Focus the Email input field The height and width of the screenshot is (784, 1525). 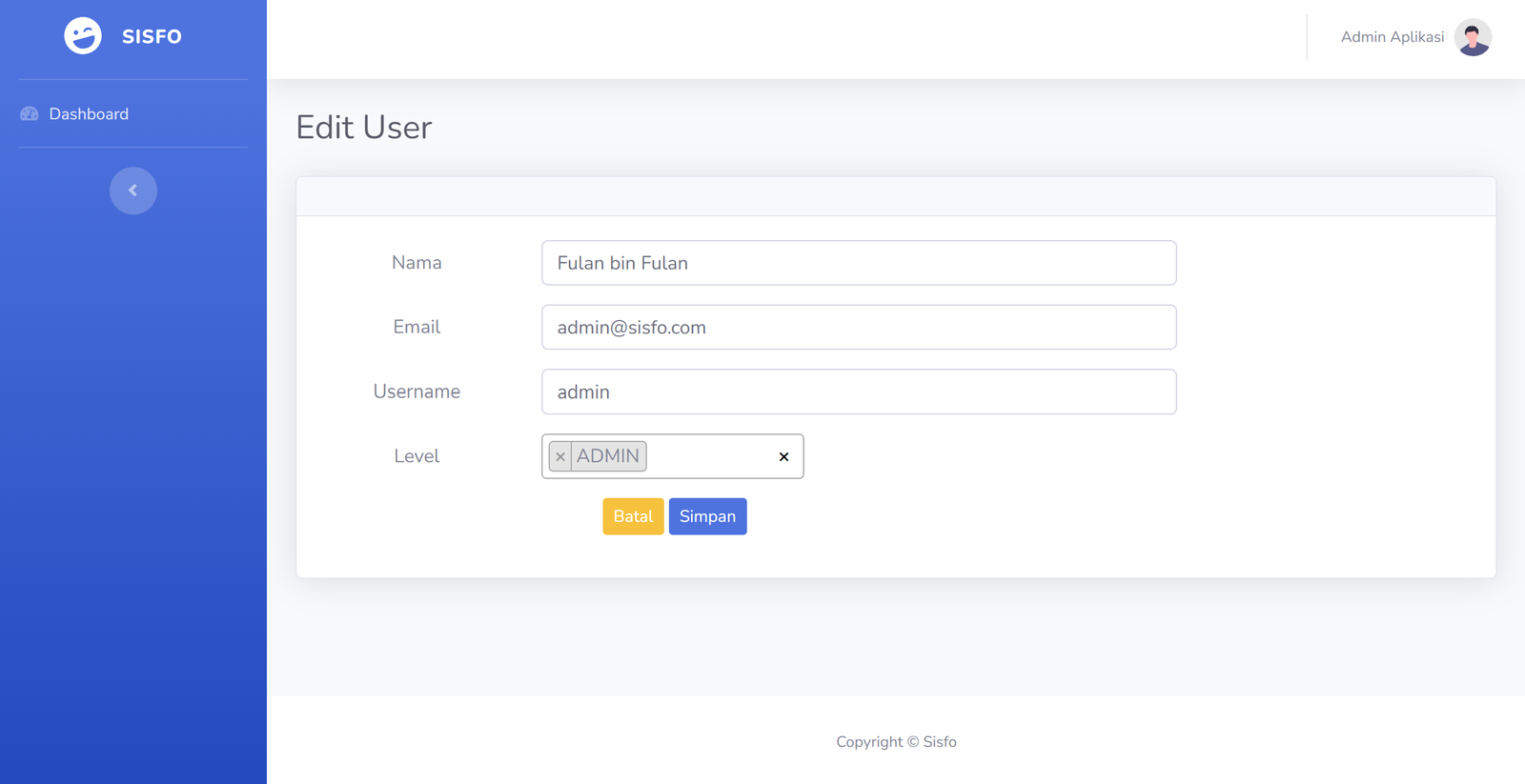pos(859,327)
